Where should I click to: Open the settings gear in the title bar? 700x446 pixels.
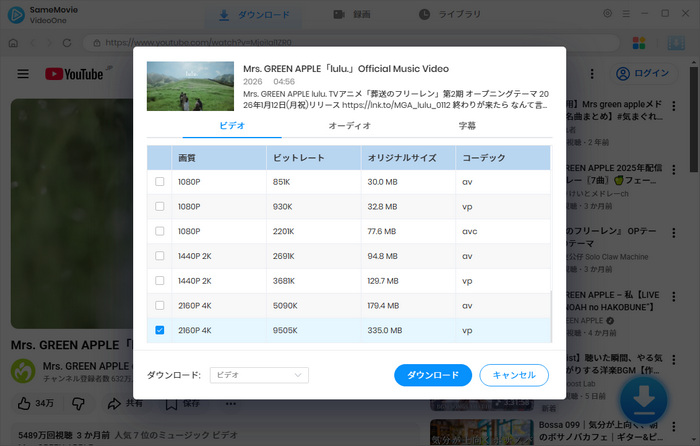tap(607, 13)
